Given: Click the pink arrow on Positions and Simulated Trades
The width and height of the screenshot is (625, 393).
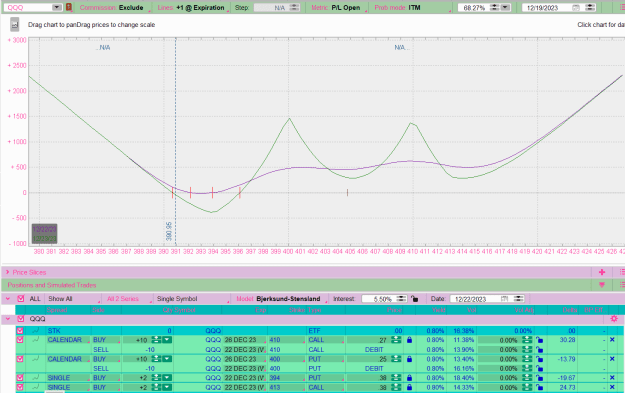Looking at the screenshot, I should coord(602,285).
